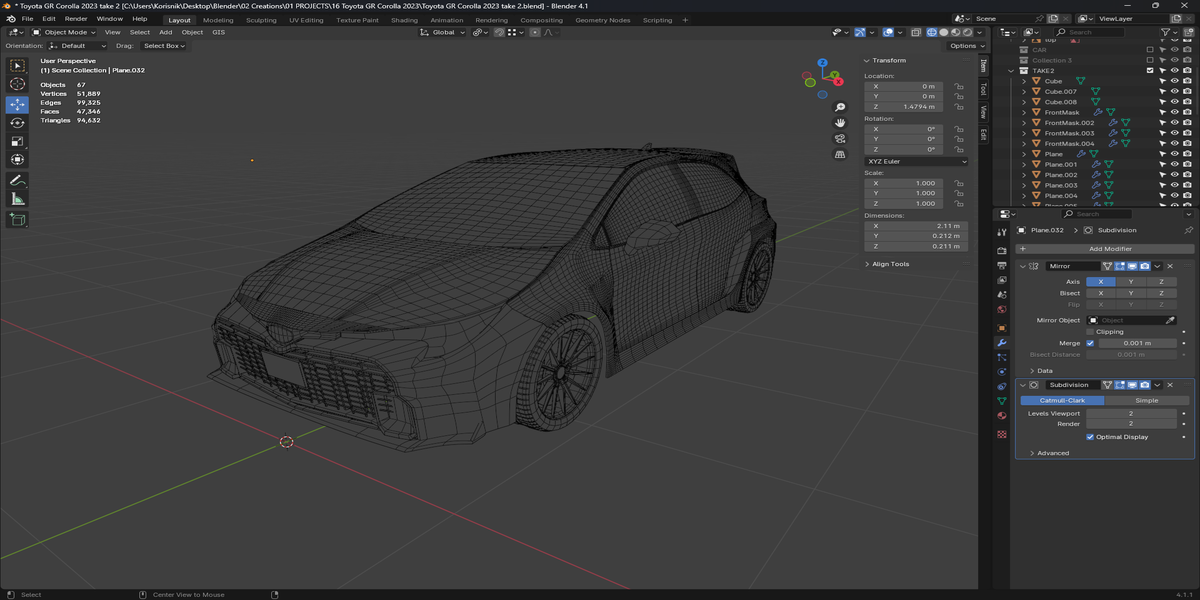Open the XYZ Euler rotation mode dropdown
This screenshot has width=1200, height=600.
pos(916,161)
